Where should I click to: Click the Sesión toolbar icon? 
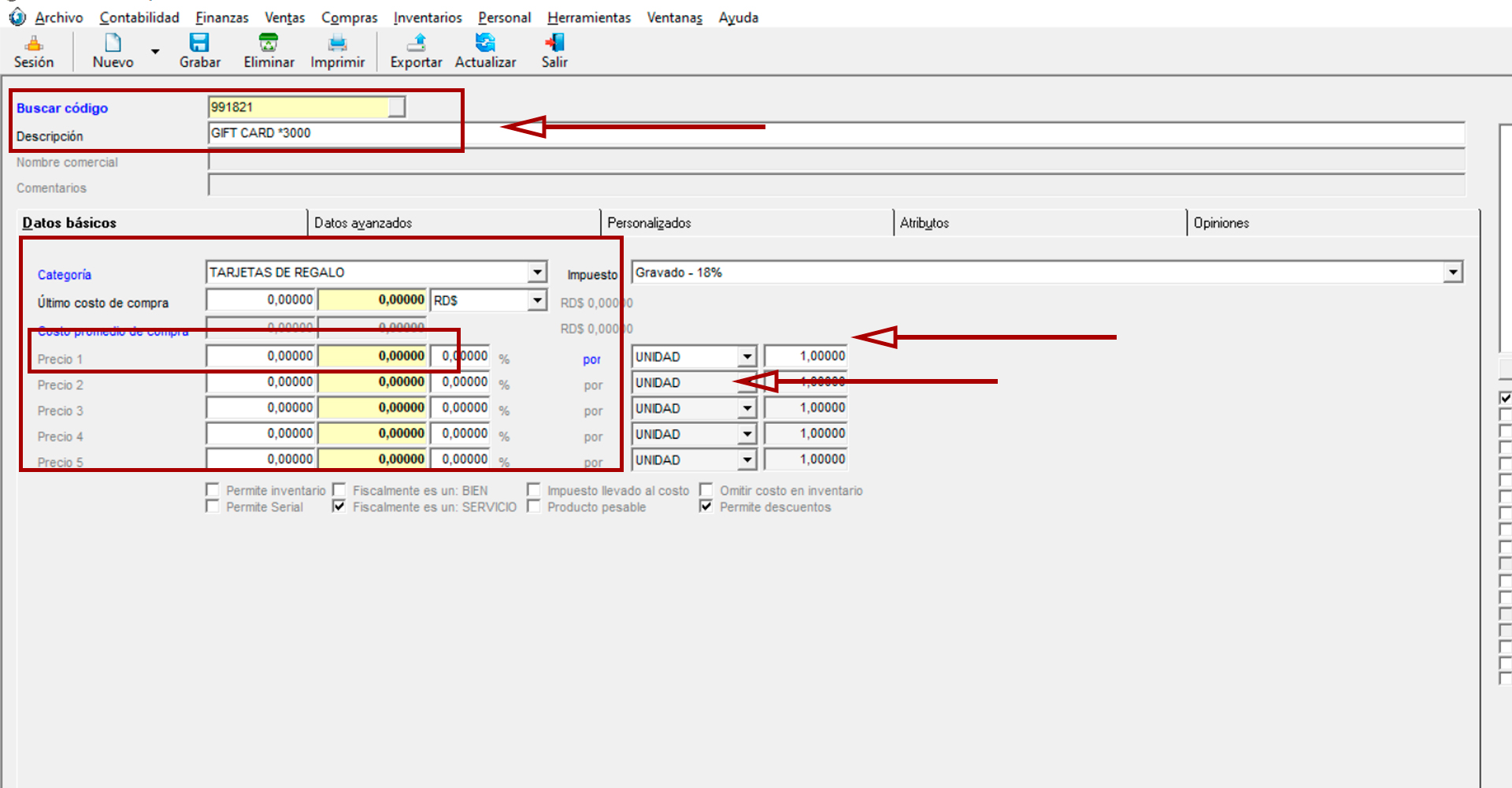pos(34,43)
